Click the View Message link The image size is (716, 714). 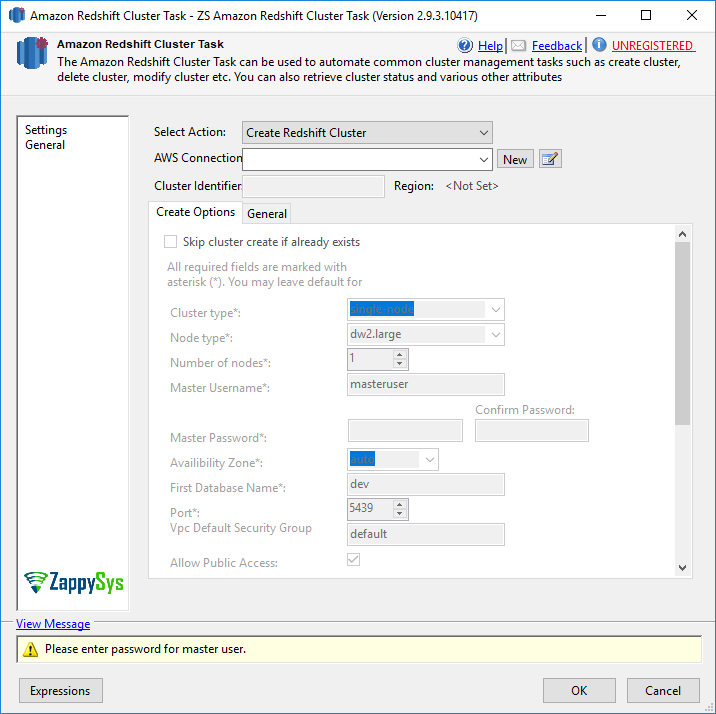click(x=53, y=624)
